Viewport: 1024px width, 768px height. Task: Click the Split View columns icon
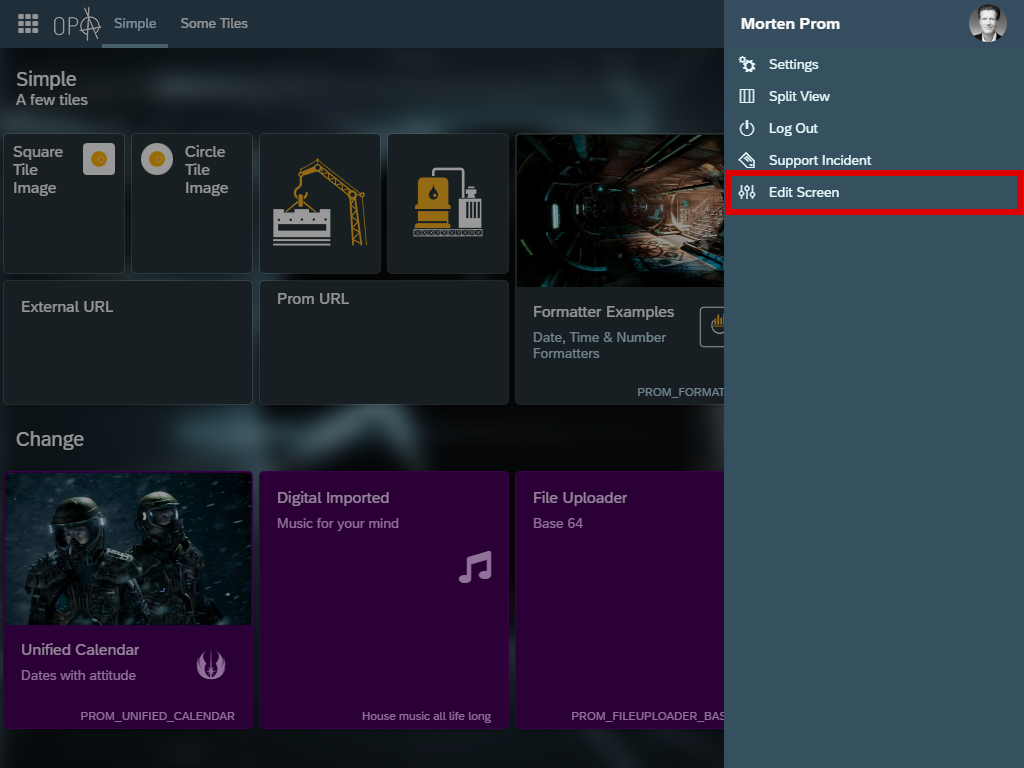pos(747,96)
